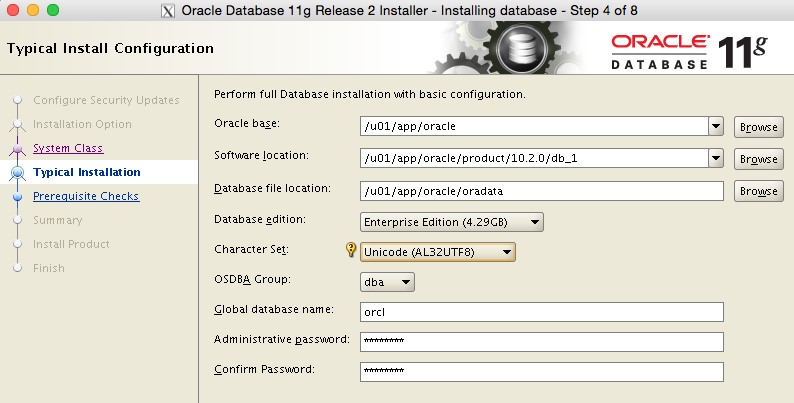
Task: Click the OSDBA Group label
Action: click(253, 279)
